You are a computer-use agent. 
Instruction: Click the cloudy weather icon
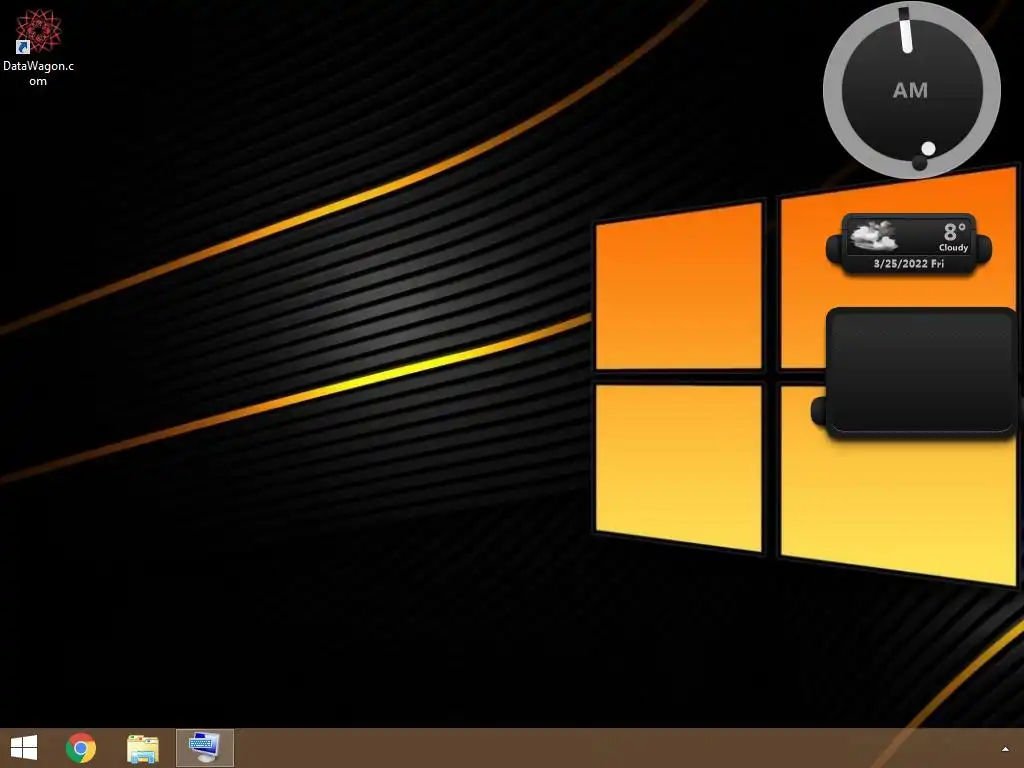(x=874, y=236)
